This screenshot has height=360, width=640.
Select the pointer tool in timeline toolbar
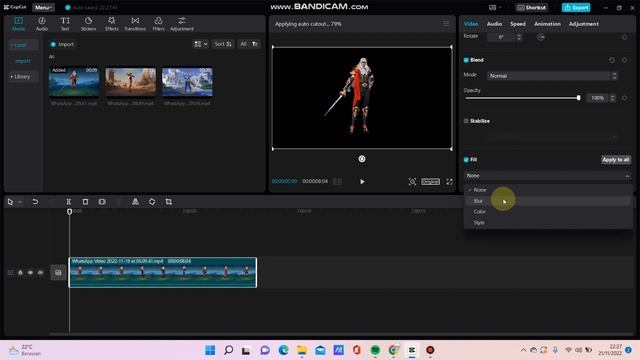[10, 202]
